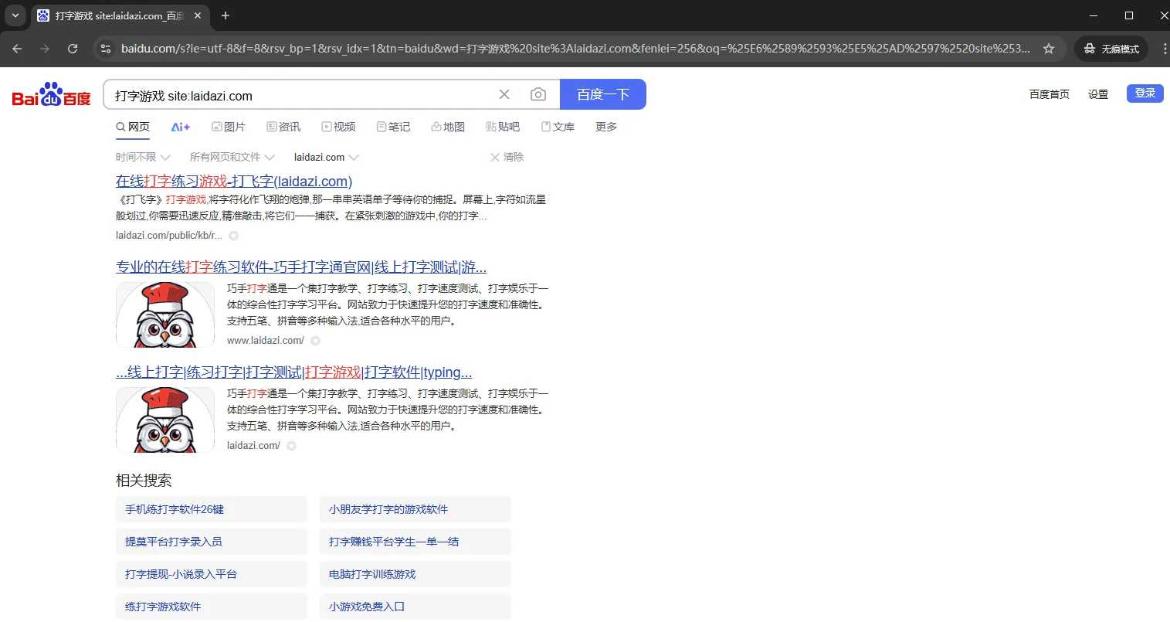This screenshot has height=622, width=1170.
Task: Go back with the browser back arrow
Action: tap(17, 48)
